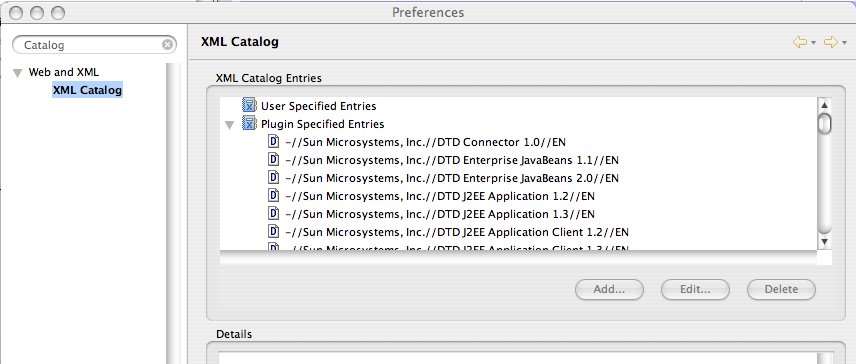
Task: Click the Enterprise JavaBeans 2.0 DTD icon
Action: [274, 178]
